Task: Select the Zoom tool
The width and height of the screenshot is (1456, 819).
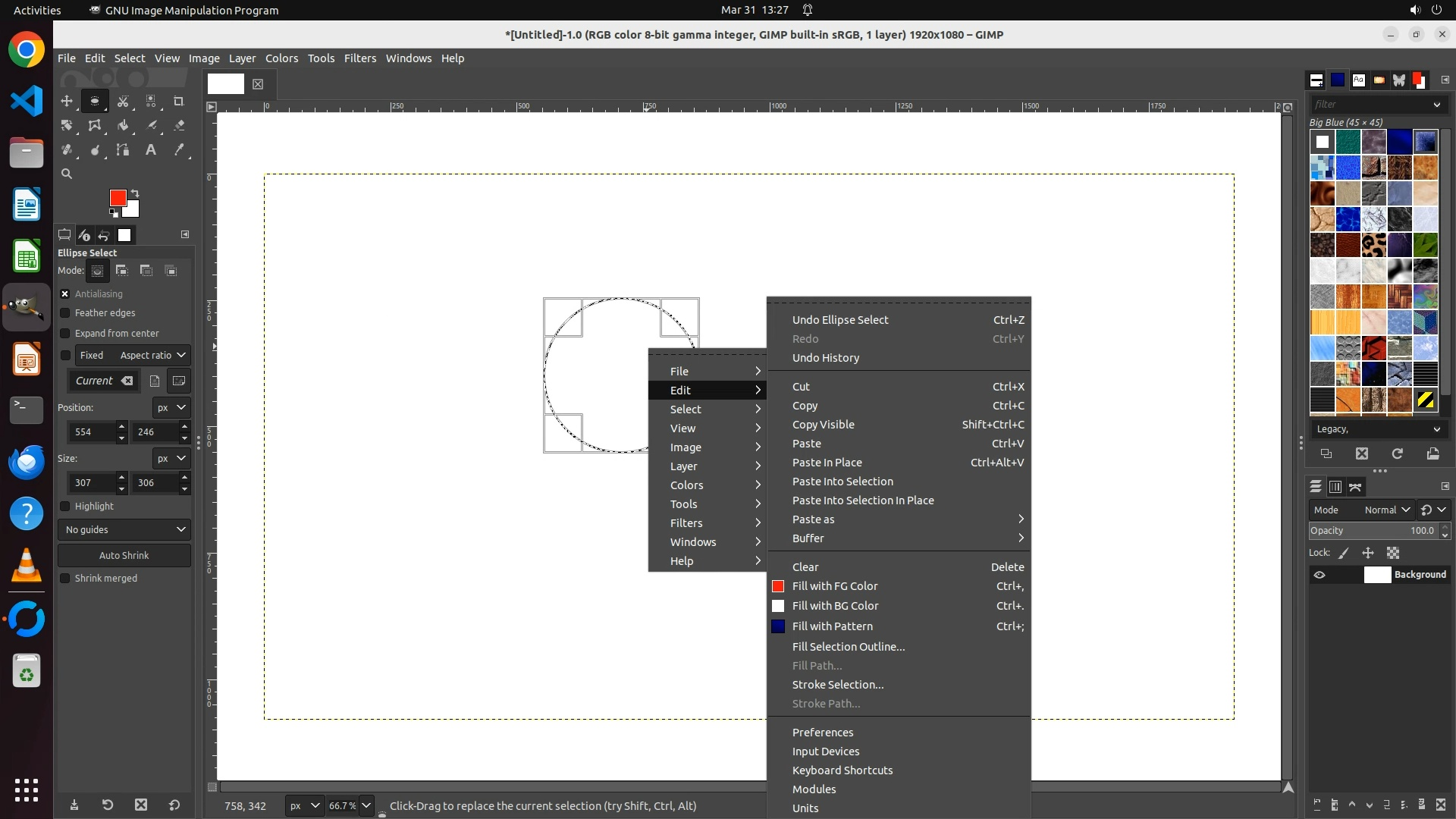Action: (67, 174)
